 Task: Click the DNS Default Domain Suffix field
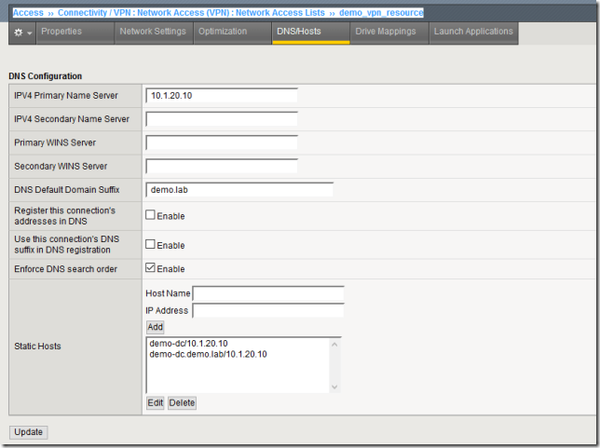point(239,190)
